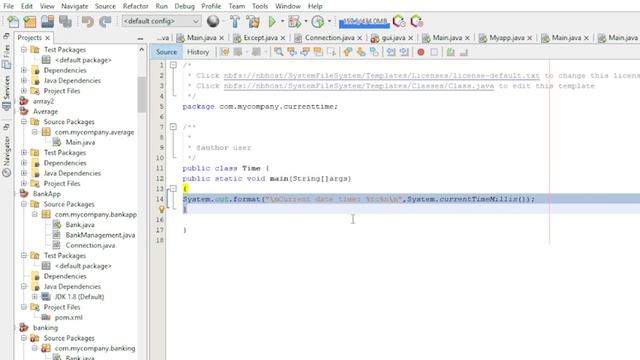Click the New Project toolbar icon

click(x=30, y=21)
